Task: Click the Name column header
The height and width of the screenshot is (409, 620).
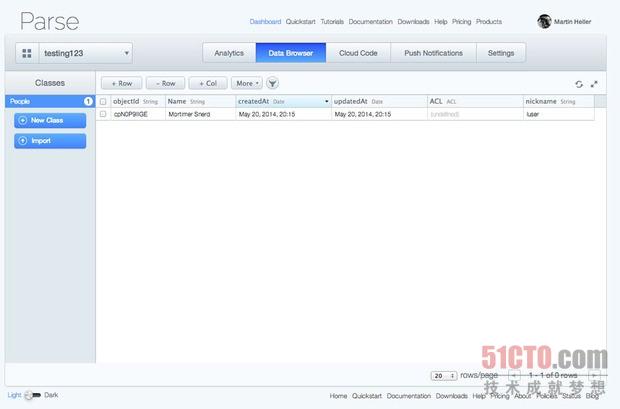Action: click(x=200, y=102)
